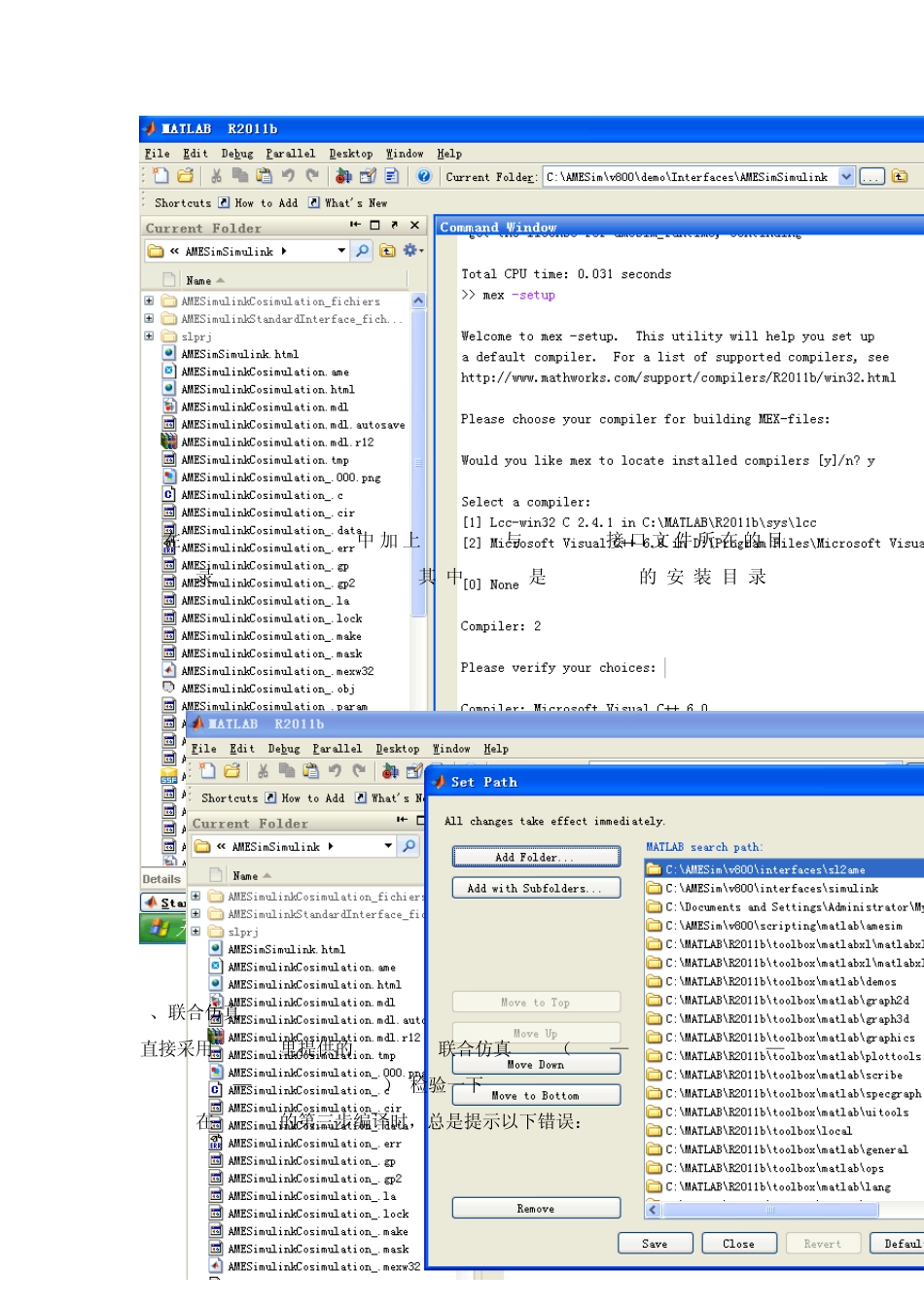Expand the slprj folder in top file list
The width and height of the screenshot is (924, 1307).
[x=149, y=336]
